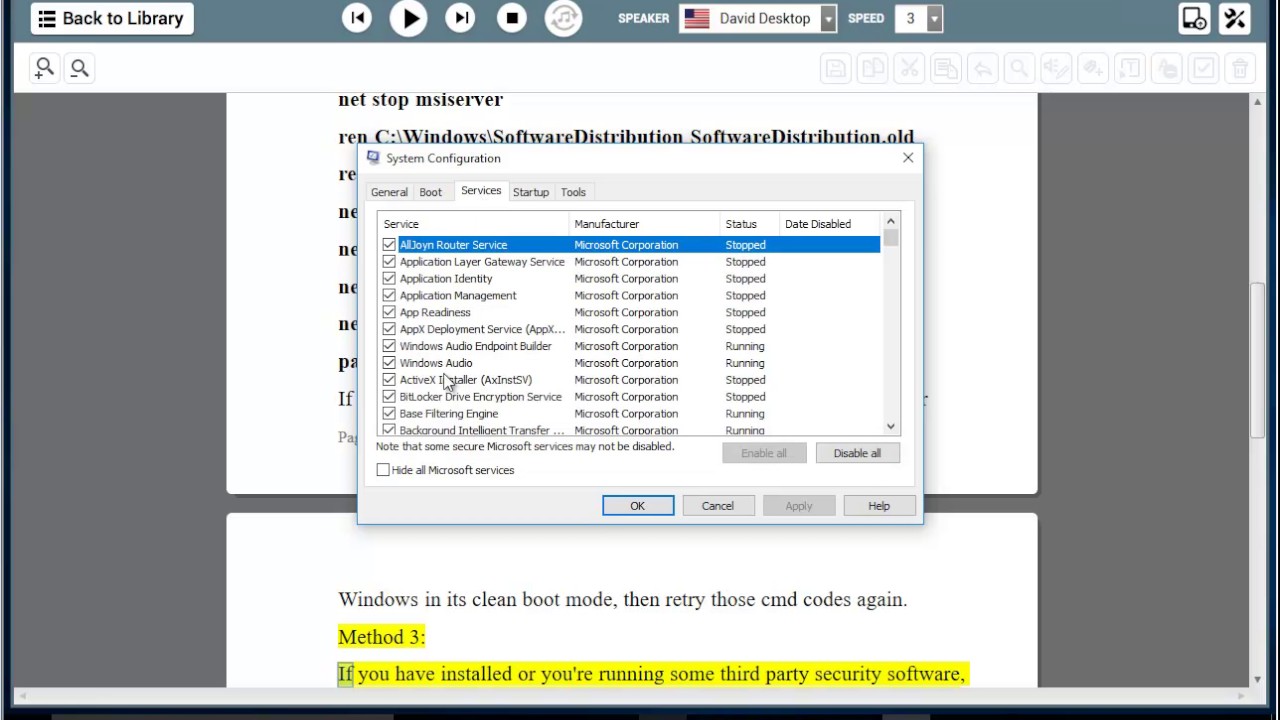The image size is (1280, 720).
Task: Sort by the Status column header
Action: (x=750, y=224)
